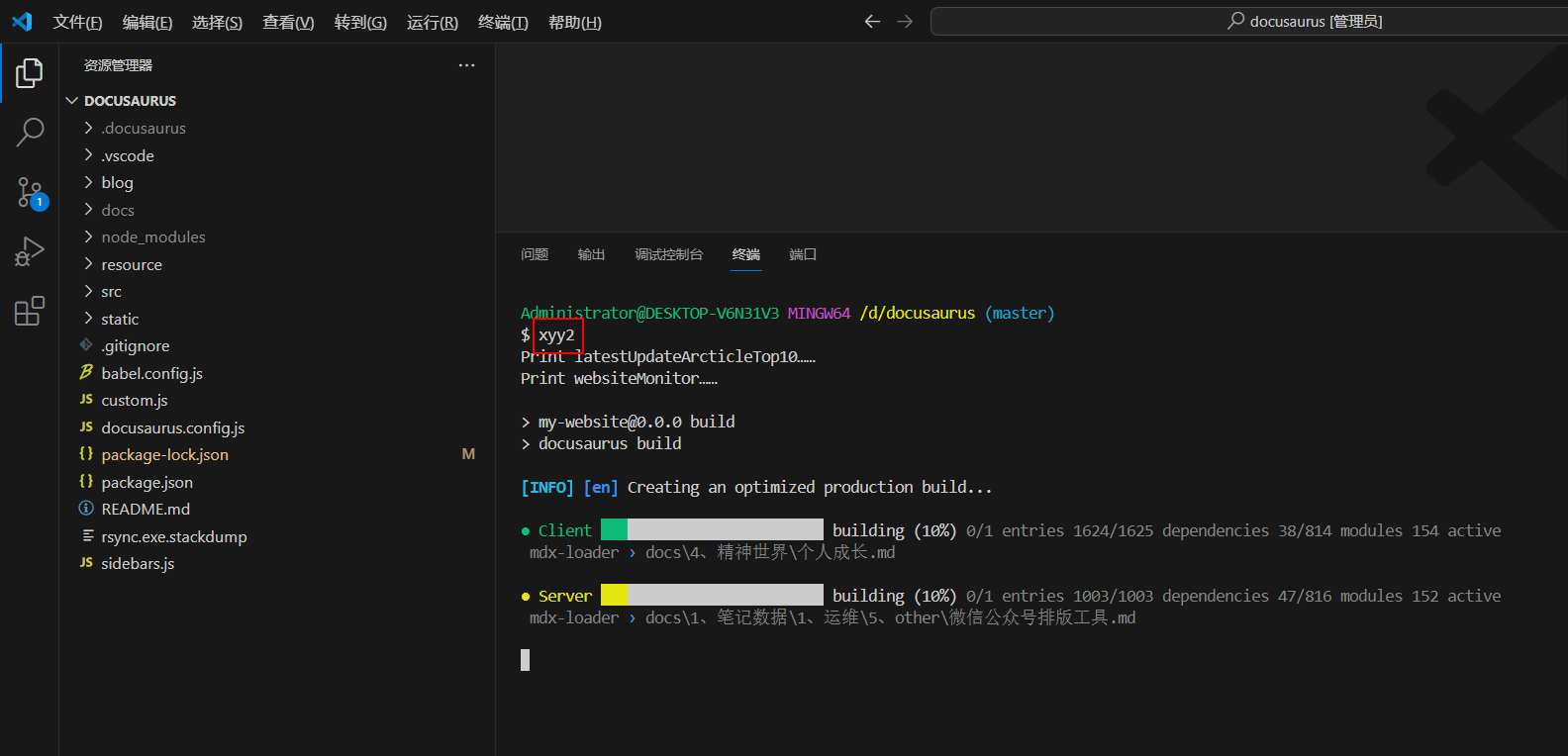Expand the resource folder
Image resolution: width=1568 pixels, height=756 pixels.
point(88,264)
